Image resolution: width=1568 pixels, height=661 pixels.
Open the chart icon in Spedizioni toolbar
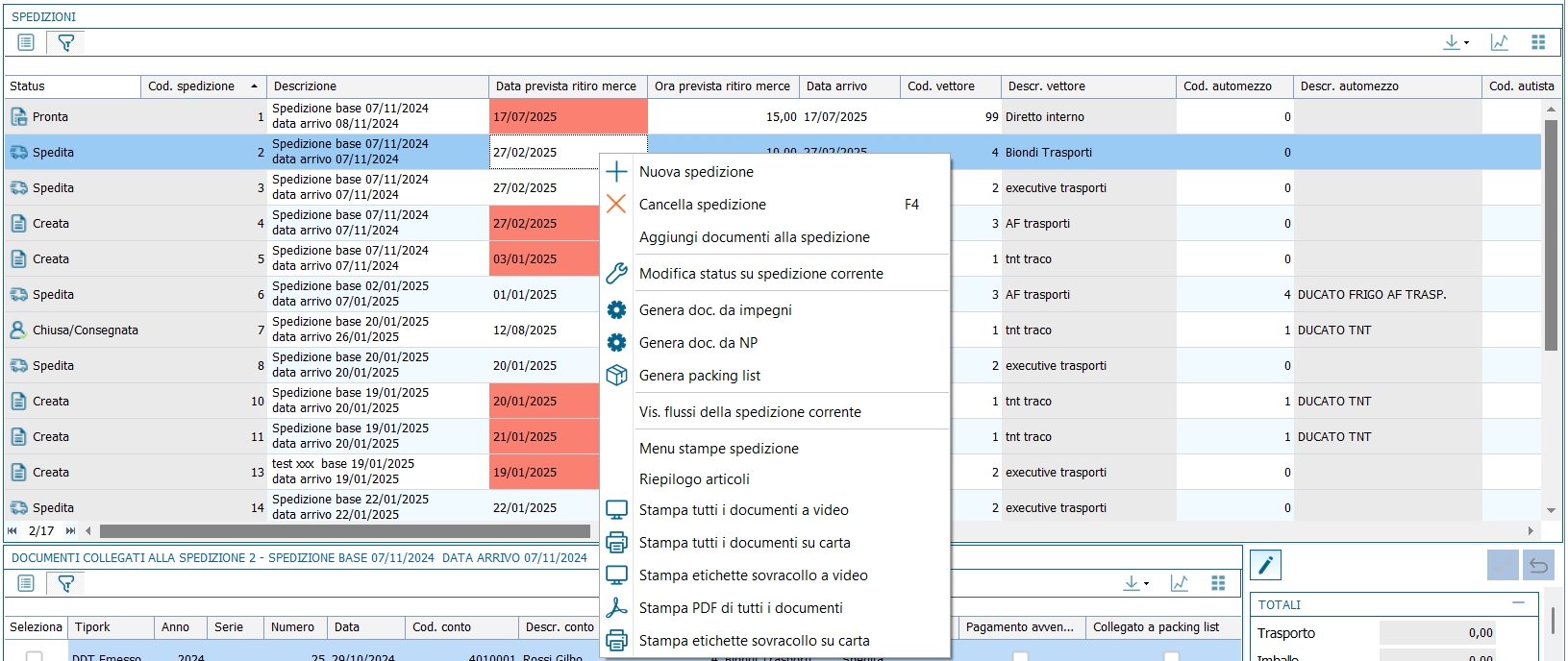click(x=1499, y=42)
